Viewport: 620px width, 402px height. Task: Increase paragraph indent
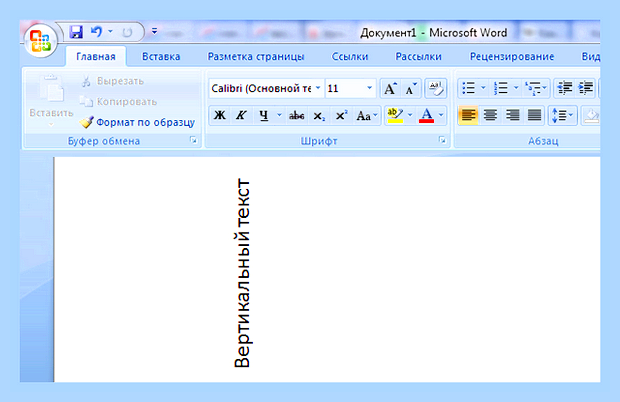[586, 88]
